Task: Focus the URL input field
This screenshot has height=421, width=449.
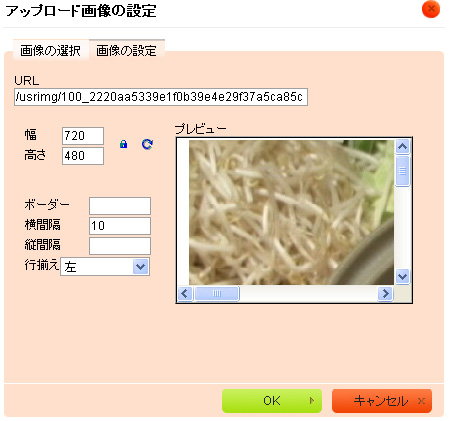Action: click(161, 97)
